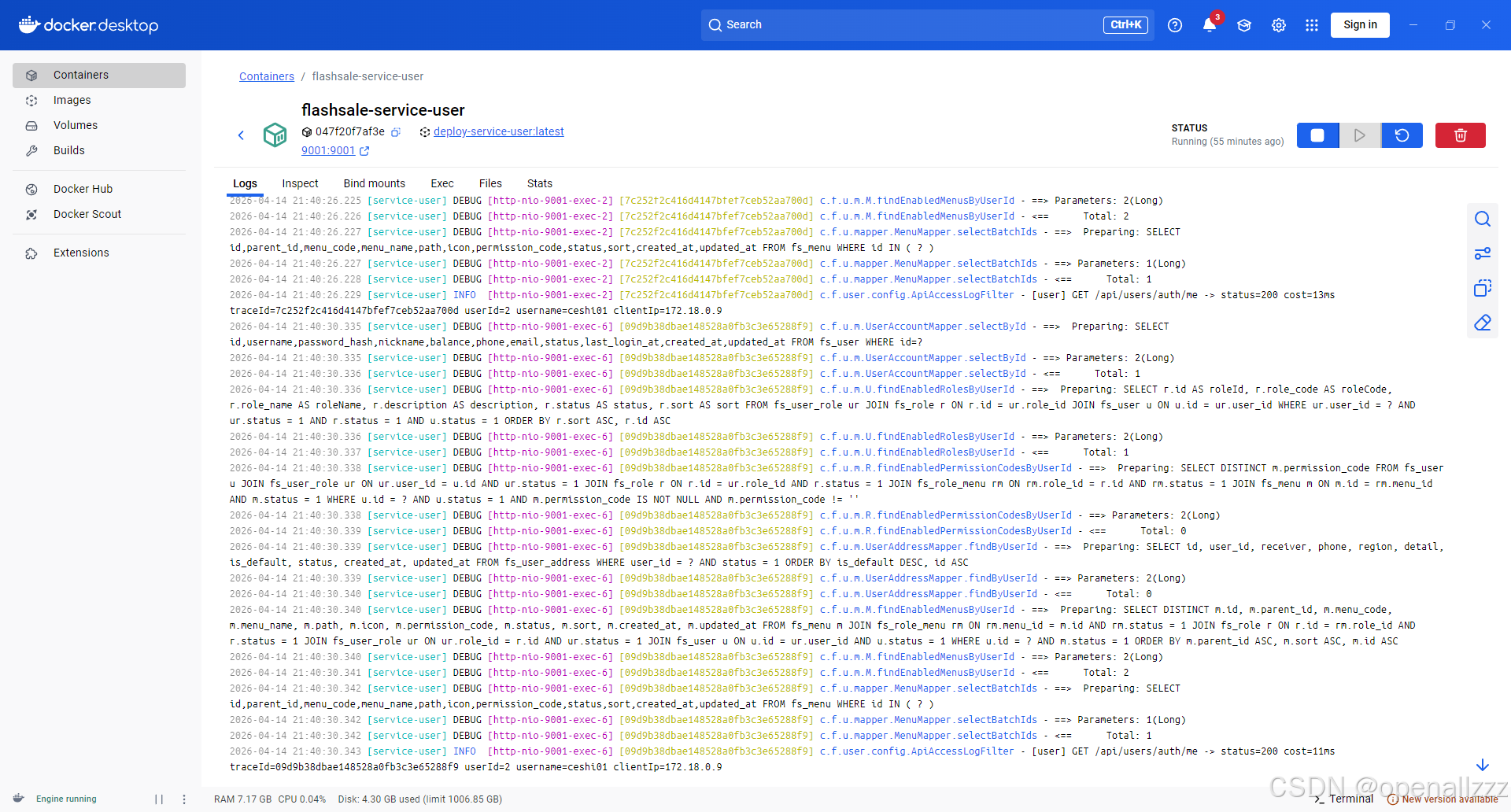Screen dimensions: 1511x812
Task: Open the engine options three-dot menu
Action: pyautogui.click(x=184, y=799)
